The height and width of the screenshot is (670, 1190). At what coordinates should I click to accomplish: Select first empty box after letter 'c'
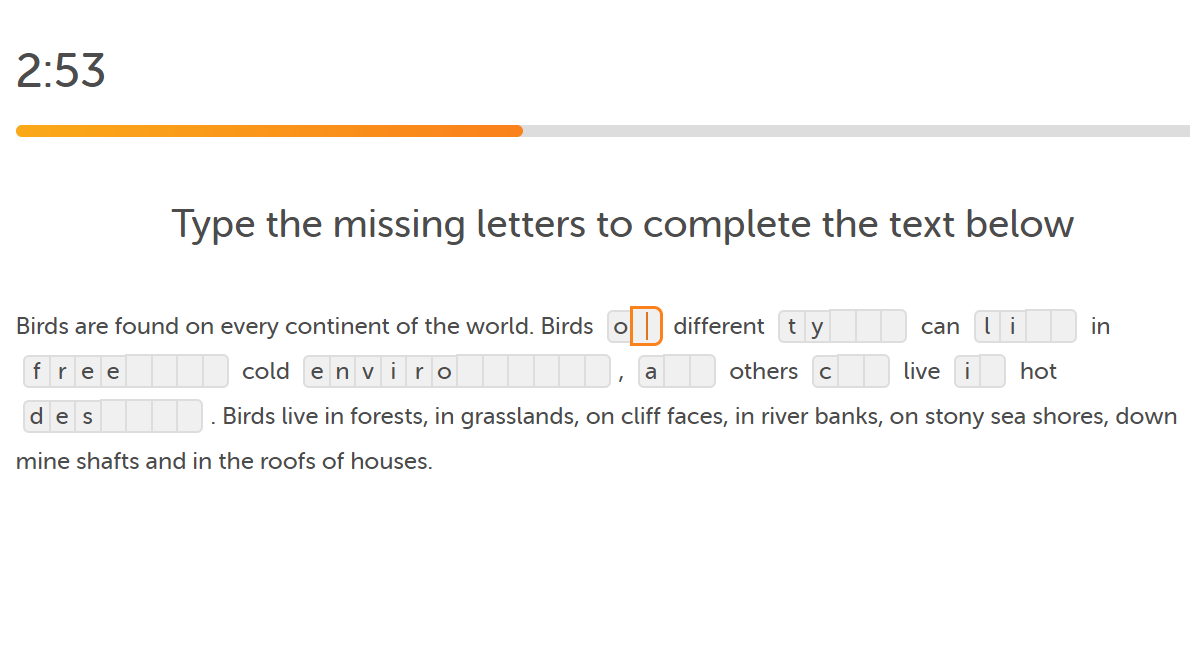[x=851, y=371]
